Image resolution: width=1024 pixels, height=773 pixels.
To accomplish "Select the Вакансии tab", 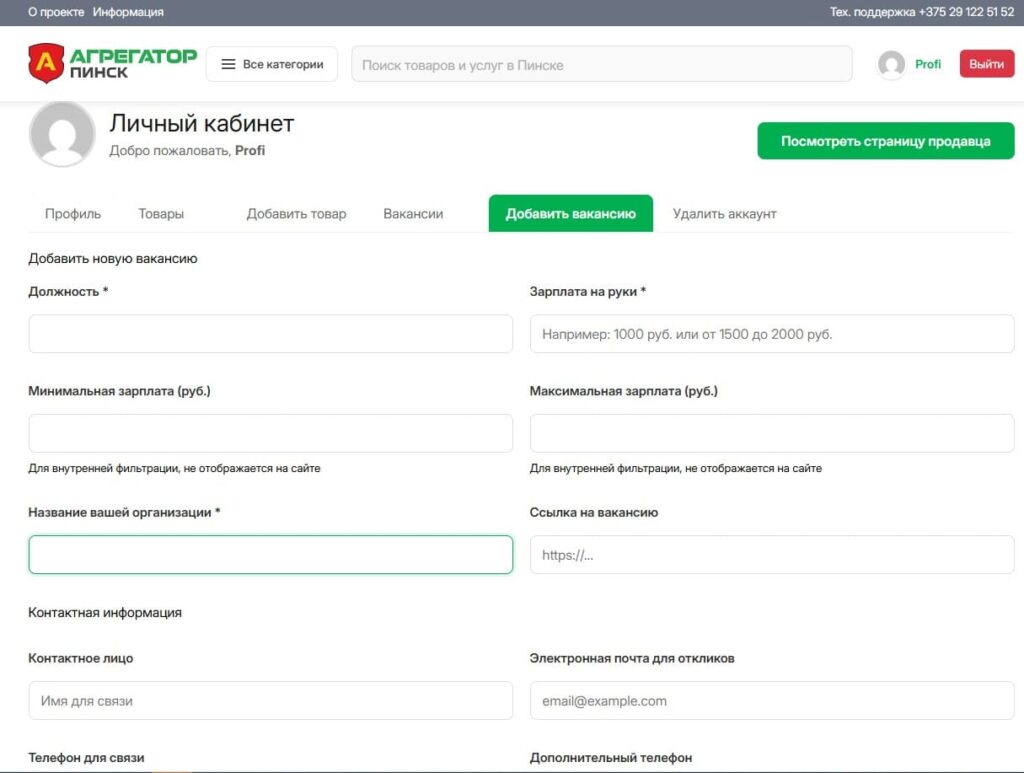I will coord(413,214).
